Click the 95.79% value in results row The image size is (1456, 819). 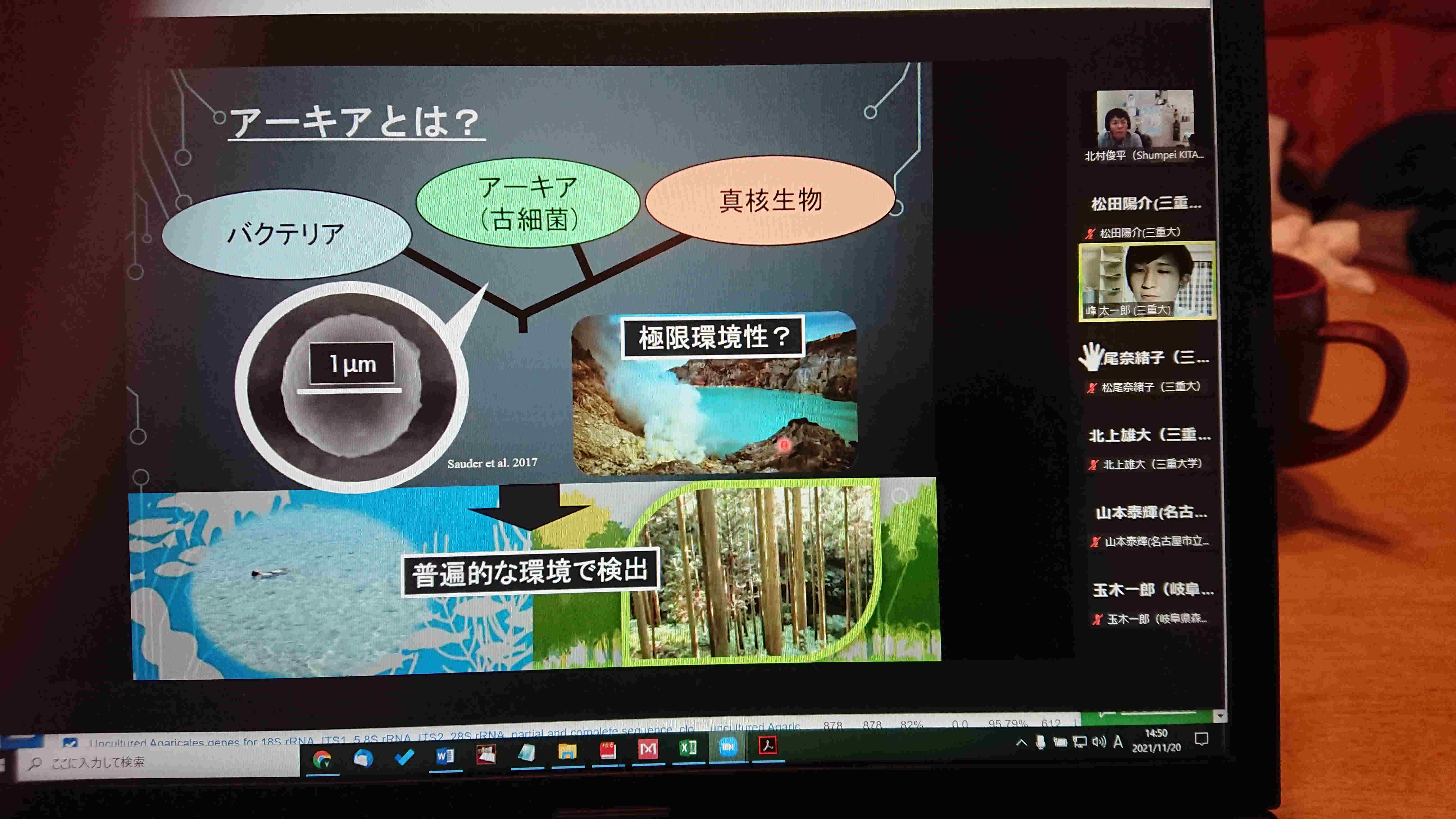pyautogui.click(x=1008, y=724)
